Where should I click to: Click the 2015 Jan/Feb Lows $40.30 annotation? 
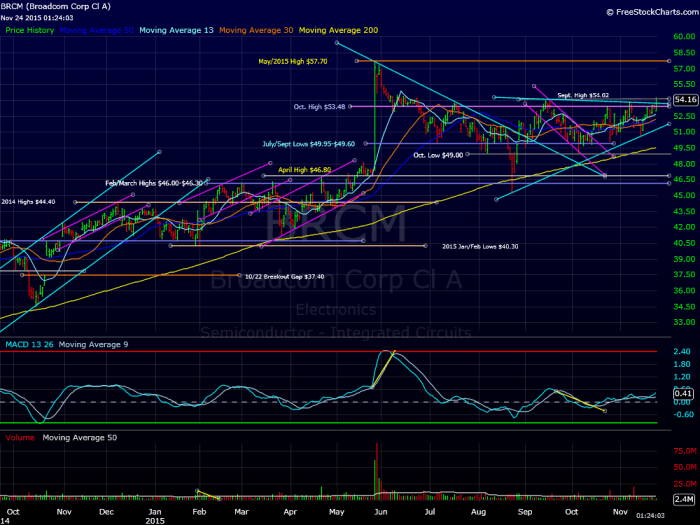point(480,246)
